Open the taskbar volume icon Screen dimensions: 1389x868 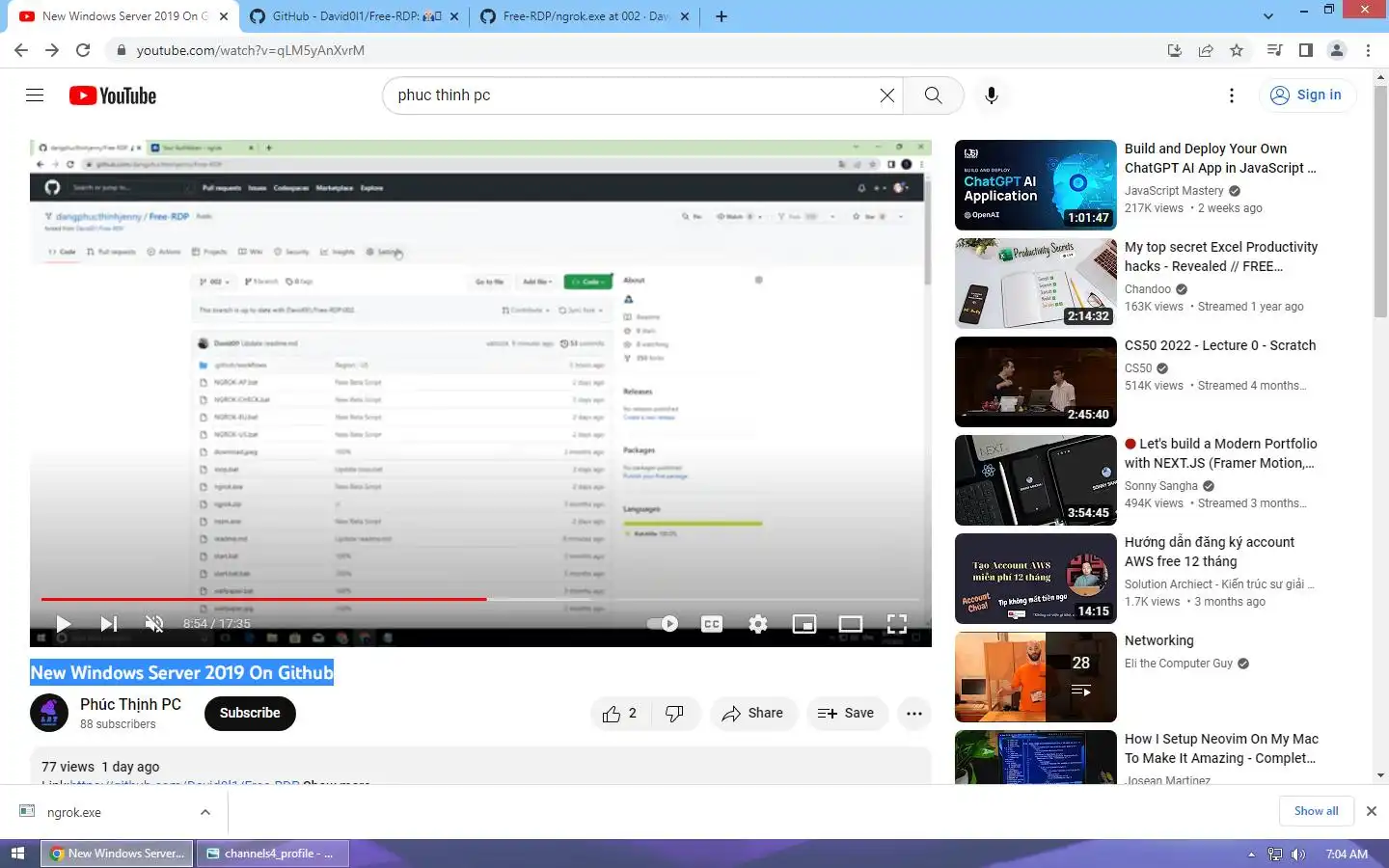click(1298, 854)
